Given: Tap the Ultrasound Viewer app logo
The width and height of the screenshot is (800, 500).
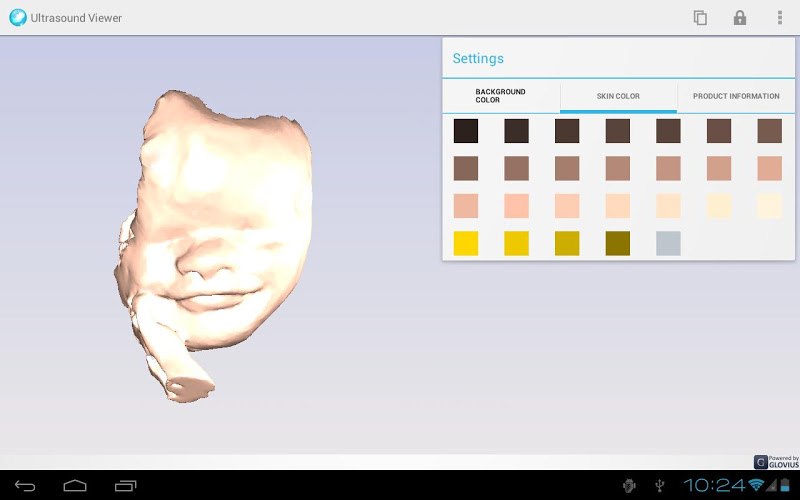Looking at the screenshot, I should [17, 18].
